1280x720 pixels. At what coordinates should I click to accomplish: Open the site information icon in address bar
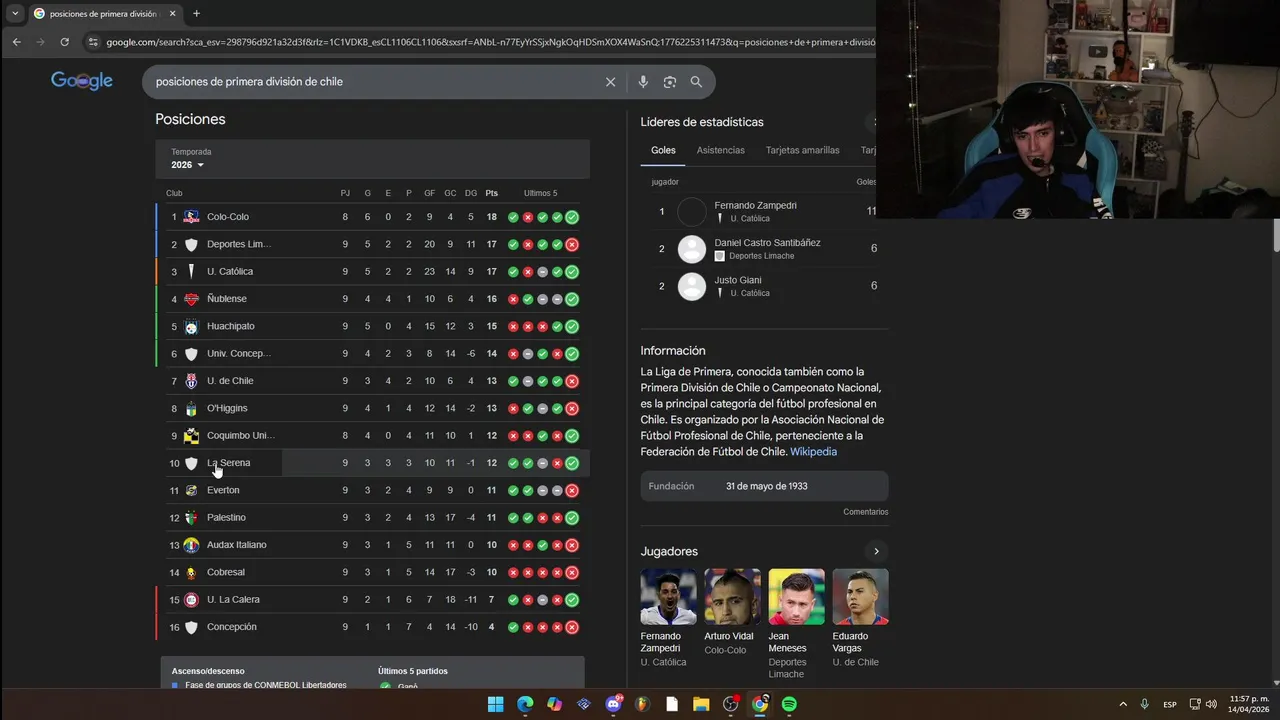tap(94, 42)
